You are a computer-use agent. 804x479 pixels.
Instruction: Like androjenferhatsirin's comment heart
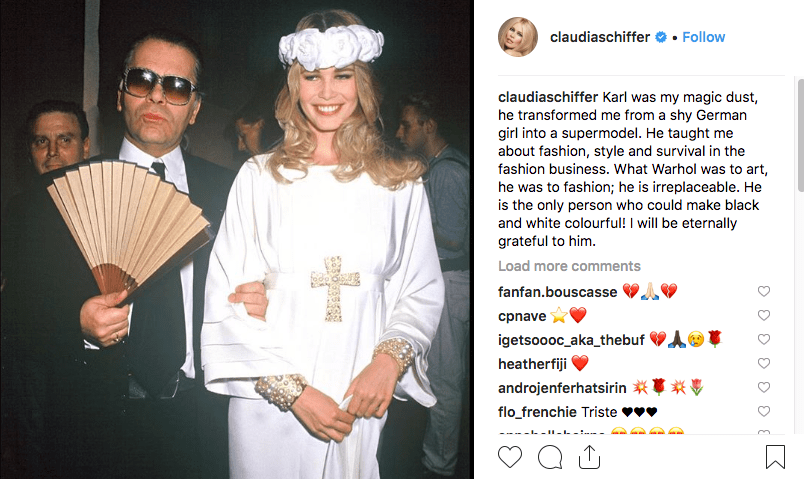(x=763, y=387)
